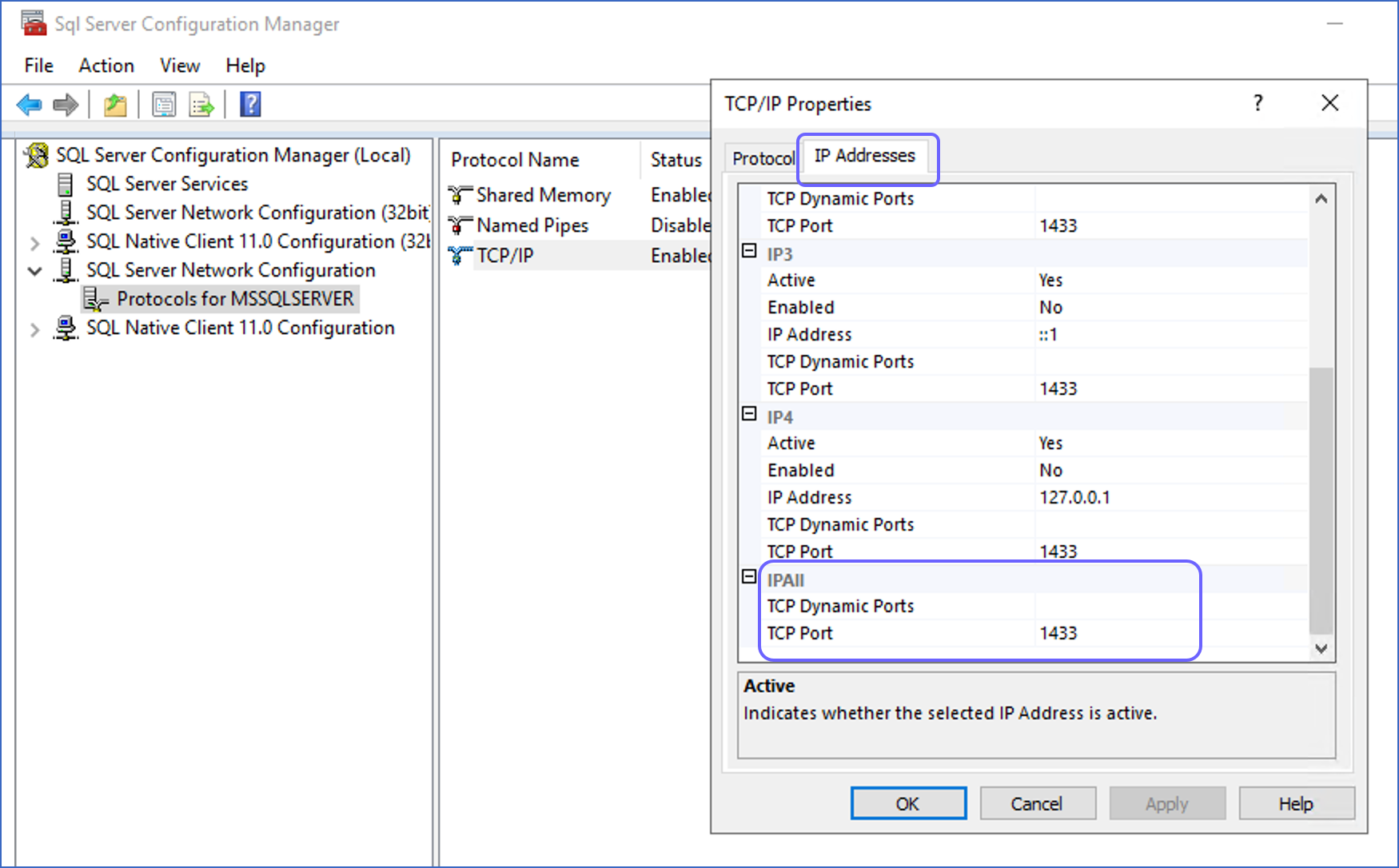Click the IPAll TCP Dynamic Ports field
Image resolution: width=1399 pixels, height=868 pixels.
tap(1171, 606)
